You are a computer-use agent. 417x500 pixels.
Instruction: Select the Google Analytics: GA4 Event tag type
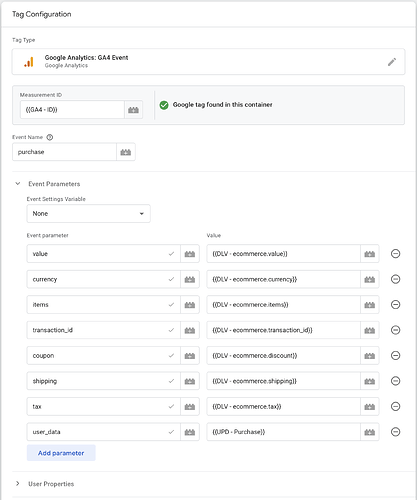(208, 62)
